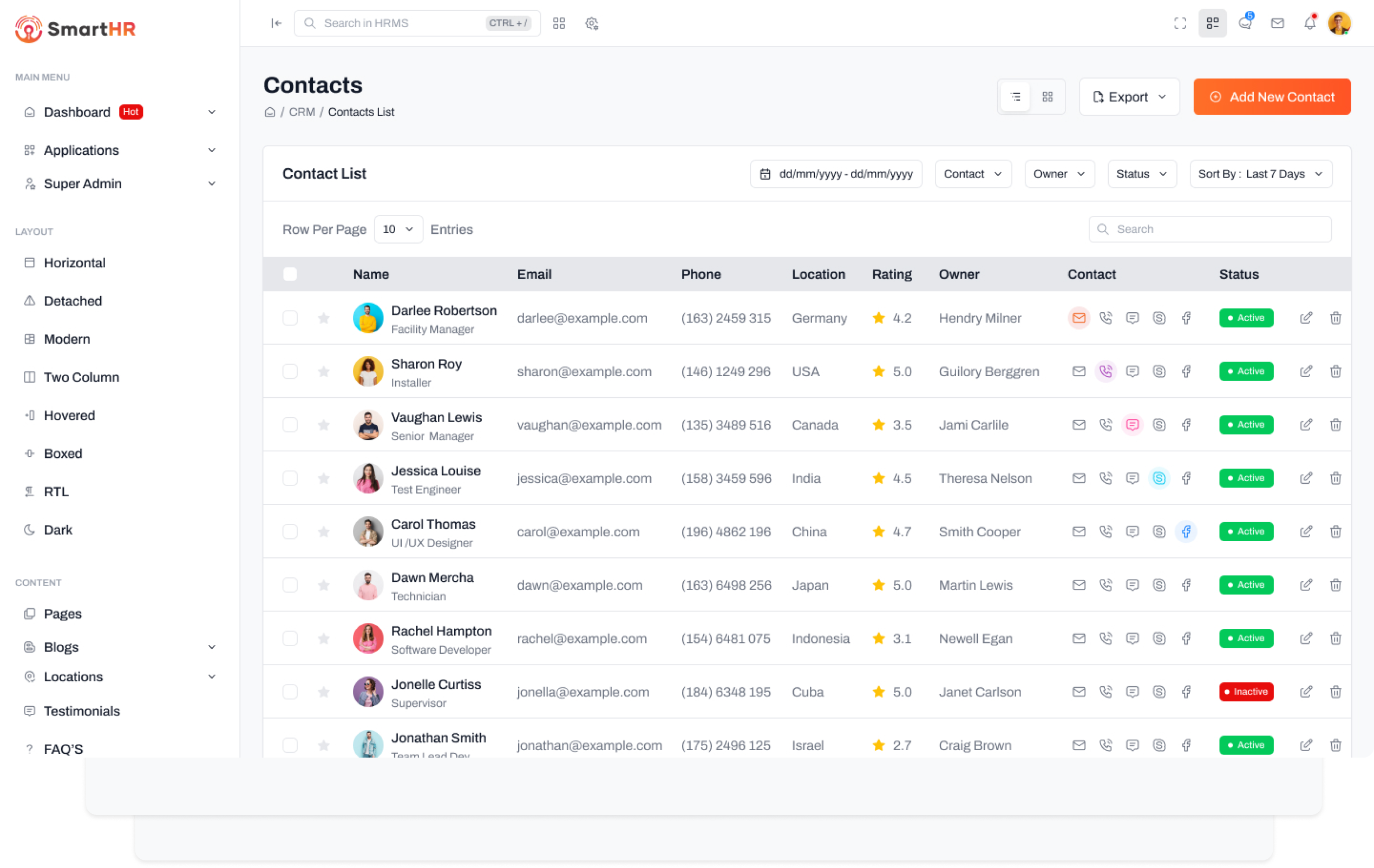
Task: Collapse the sidebar with the arrow icon
Action: (x=276, y=23)
